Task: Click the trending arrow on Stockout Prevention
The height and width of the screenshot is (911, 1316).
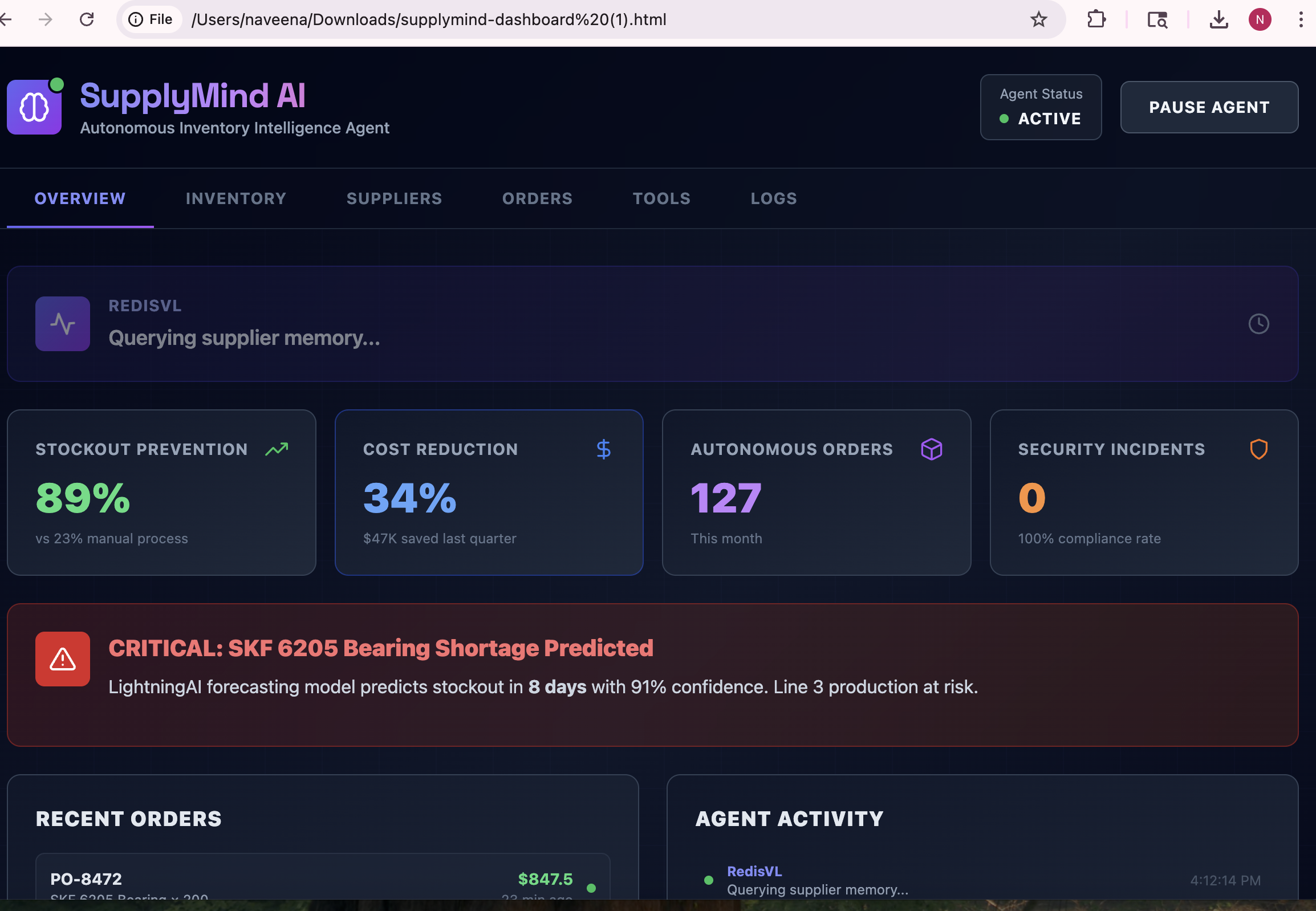Action: click(x=277, y=449)
